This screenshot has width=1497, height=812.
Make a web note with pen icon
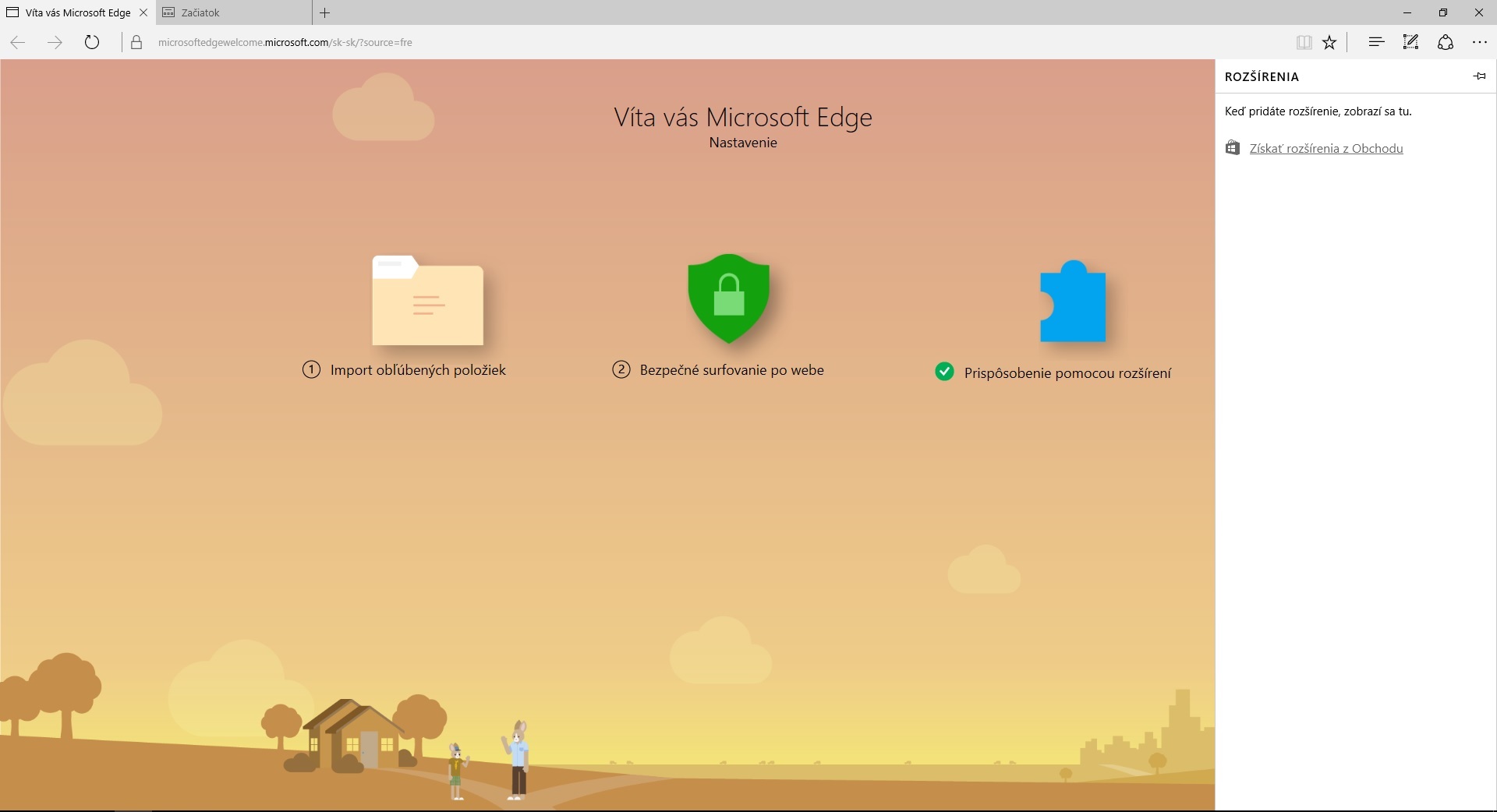[1410, 42]
